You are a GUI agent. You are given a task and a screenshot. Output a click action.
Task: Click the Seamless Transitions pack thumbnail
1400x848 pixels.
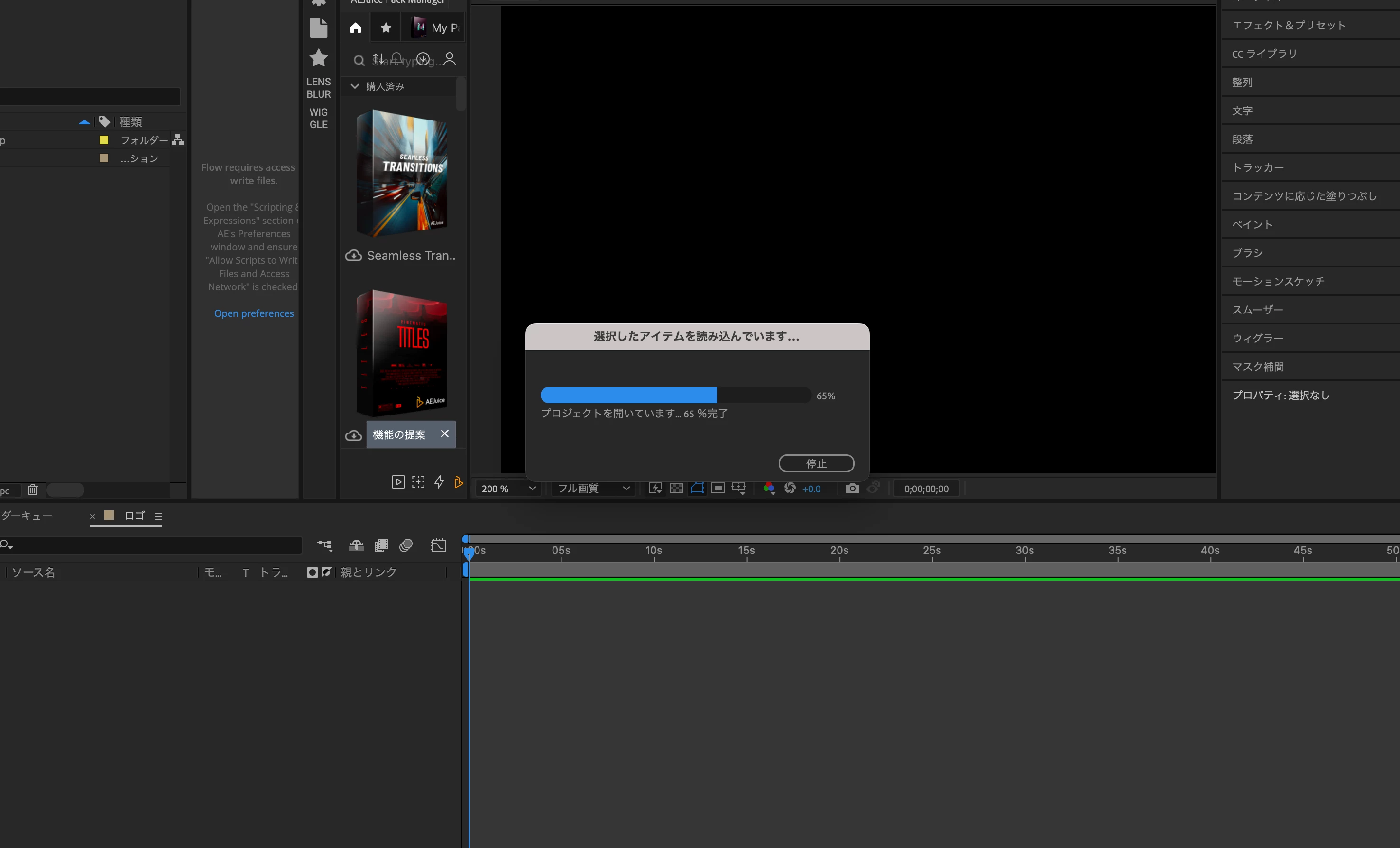402,174
